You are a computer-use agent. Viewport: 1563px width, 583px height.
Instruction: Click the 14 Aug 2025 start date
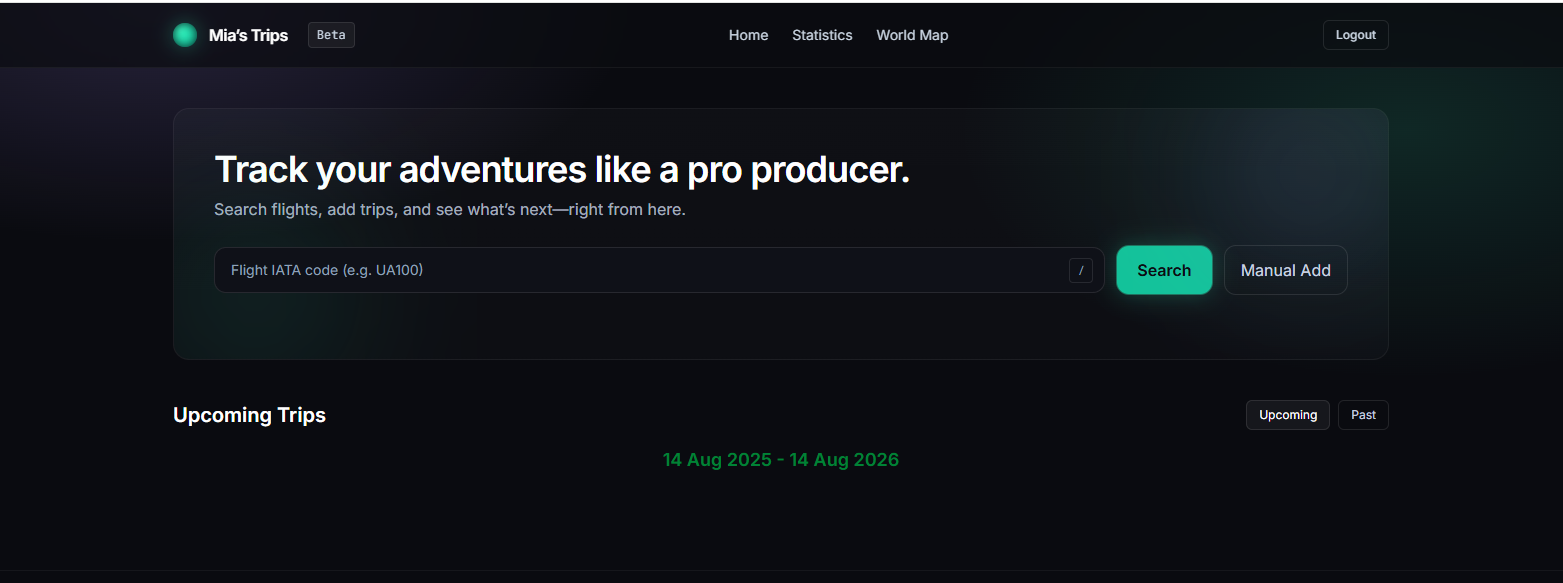pos(716,460)
